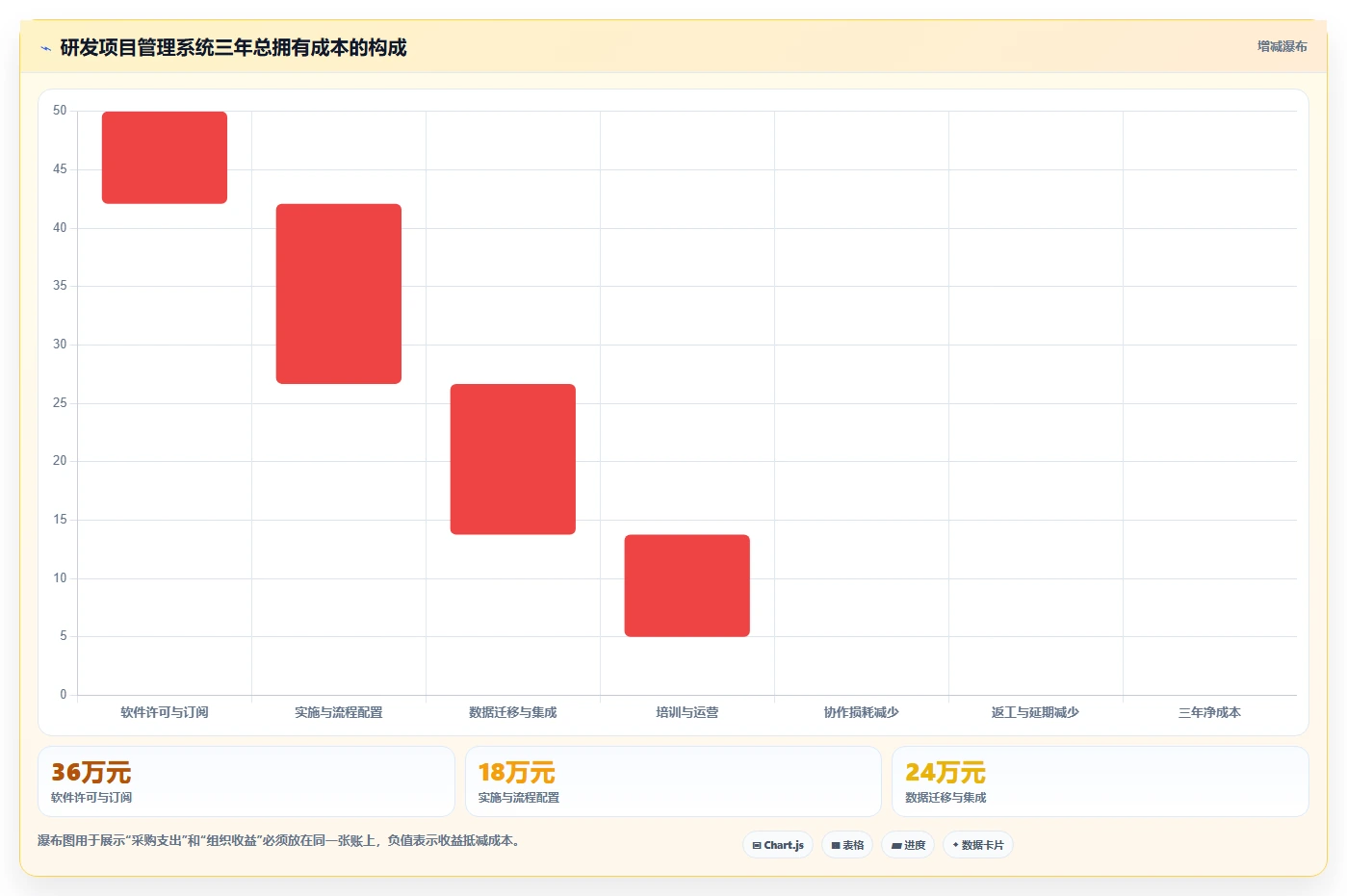1347x896 pixels.
Task: Click the chart title 研发项目管理系统三年总拥有成本的构成
Action: [x=233, y=47]
